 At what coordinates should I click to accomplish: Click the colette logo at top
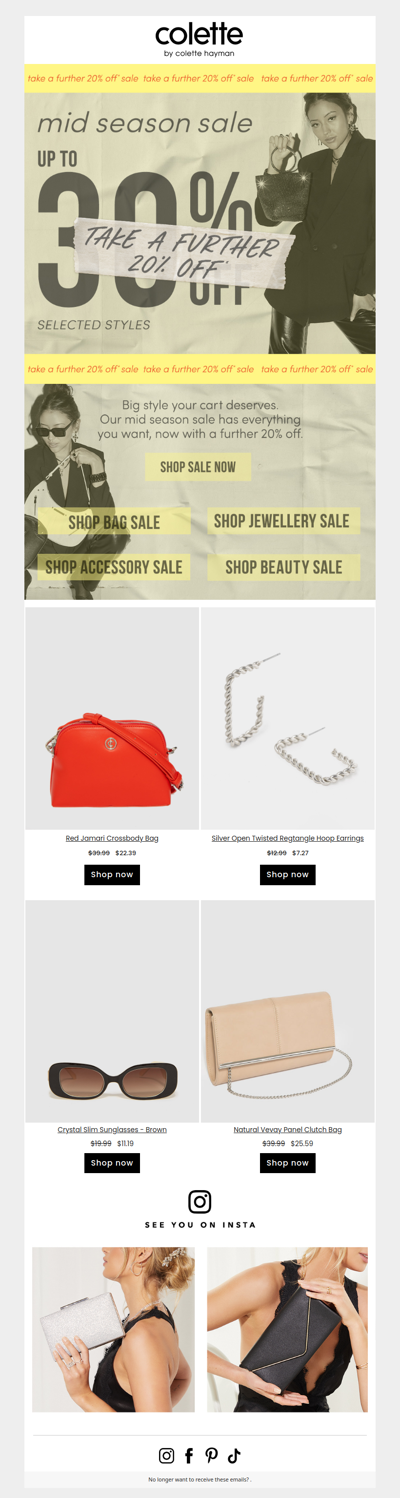tap(200, 40)
